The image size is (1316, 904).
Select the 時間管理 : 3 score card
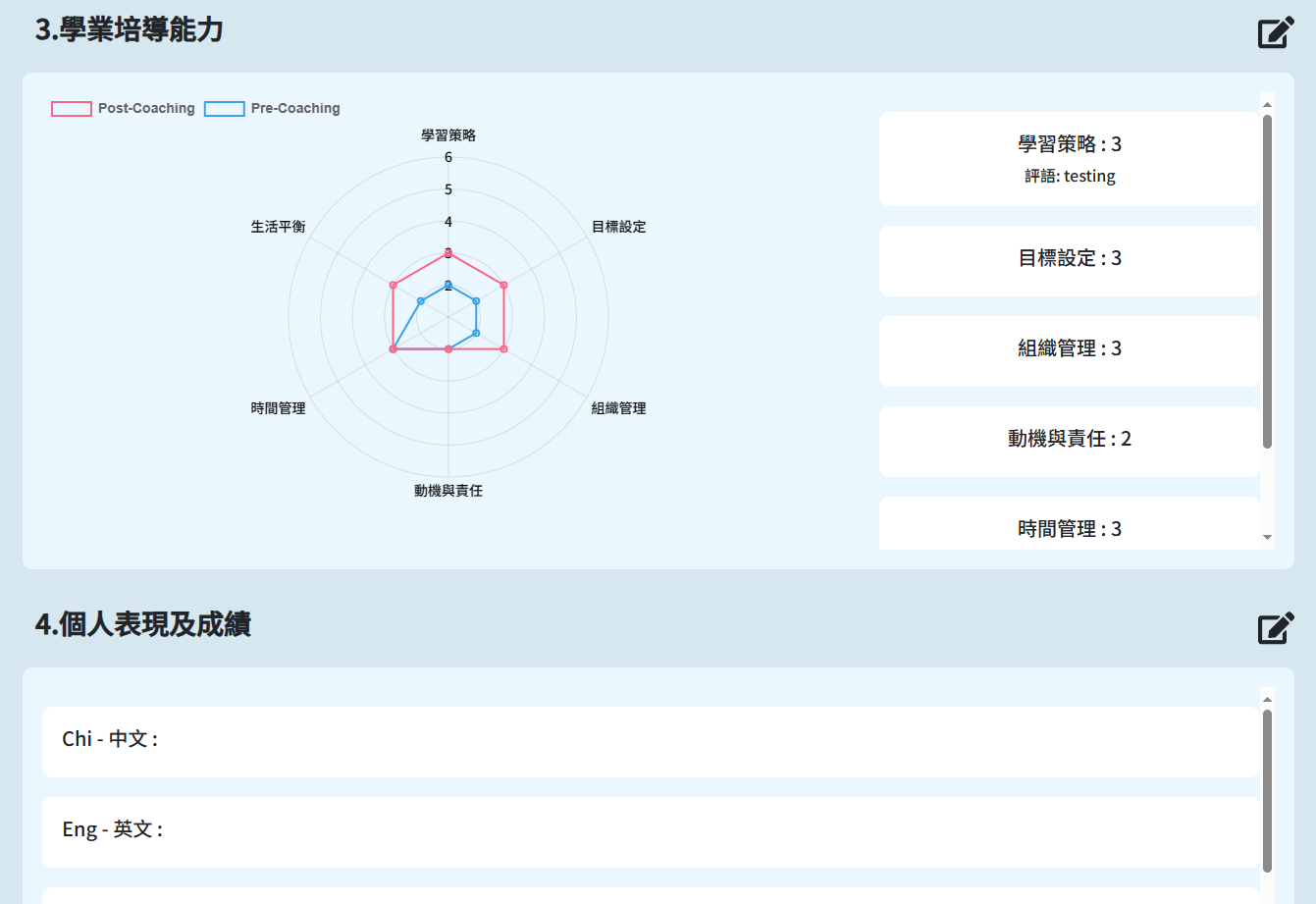tap(1069, 524)
